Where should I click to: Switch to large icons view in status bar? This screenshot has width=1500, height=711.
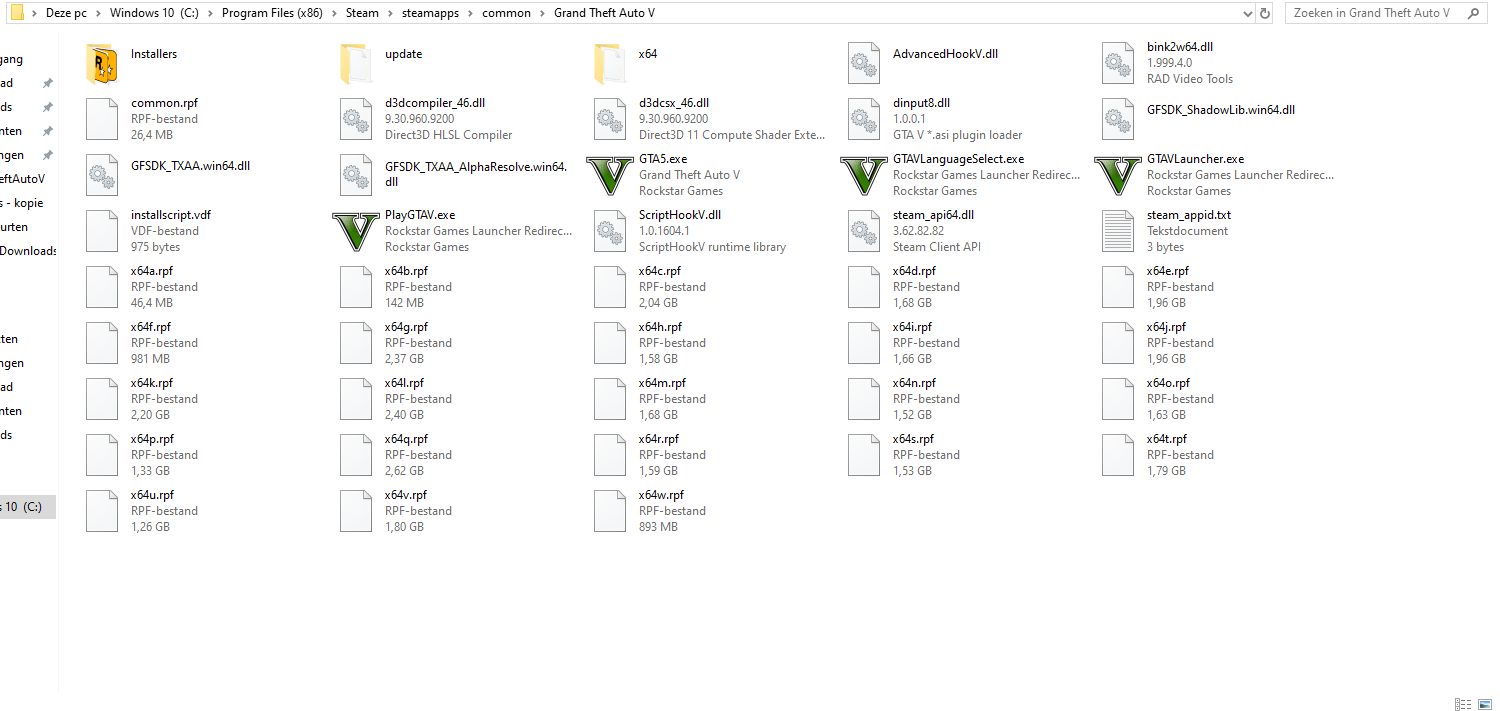[x=1484, y=704]
